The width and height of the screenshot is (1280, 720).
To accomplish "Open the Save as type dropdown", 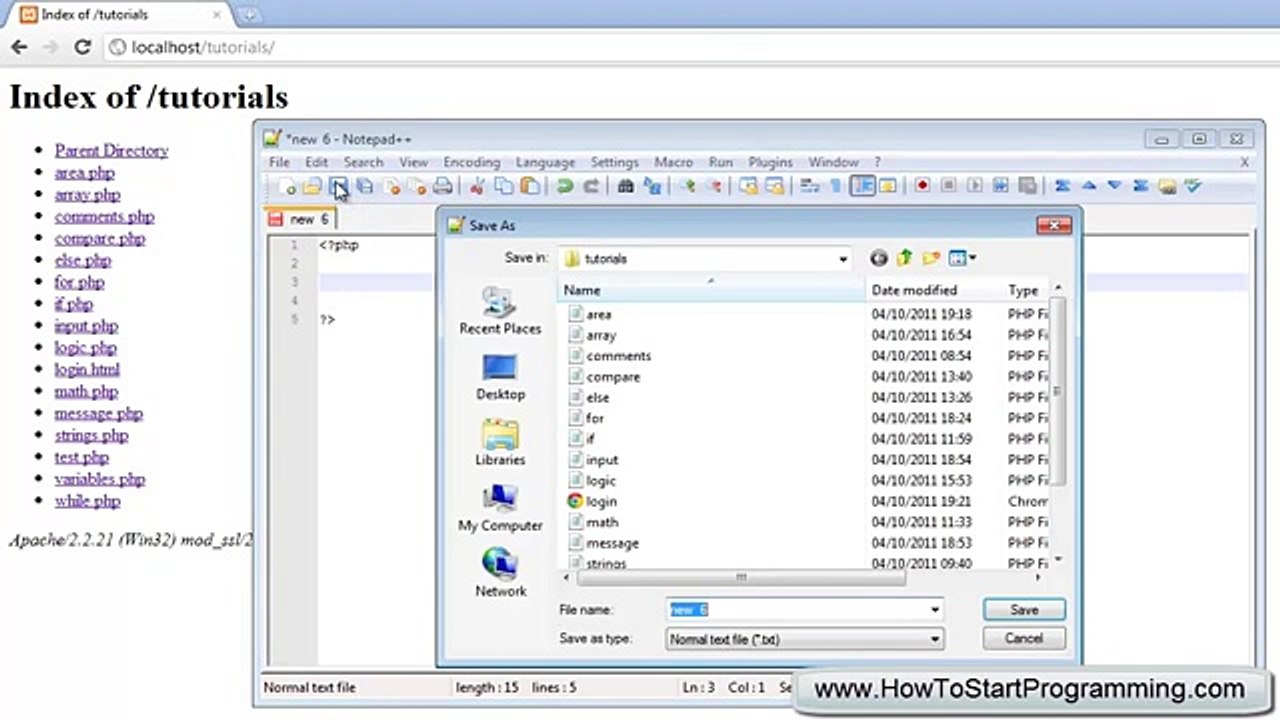I will pyautogui.click(x=935, y=639).
